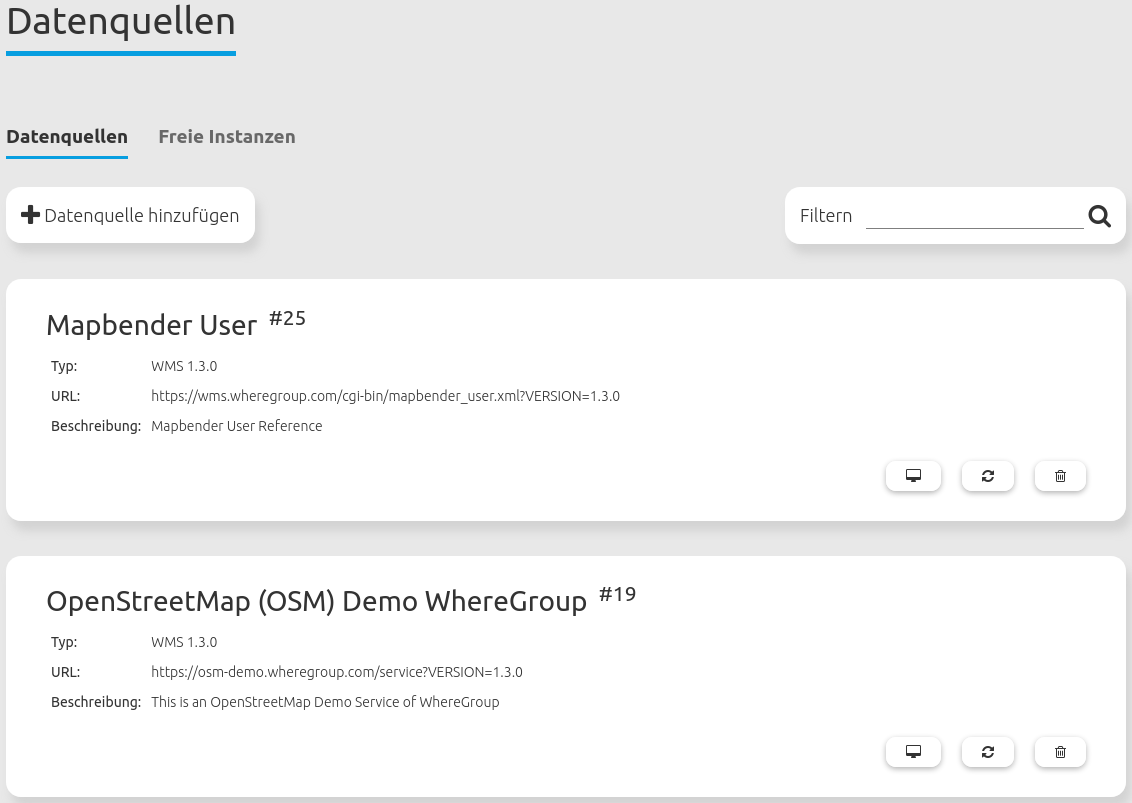Open the OpenStreetMap (OSM) Demo WhereGroup title

tap(316, 601)
